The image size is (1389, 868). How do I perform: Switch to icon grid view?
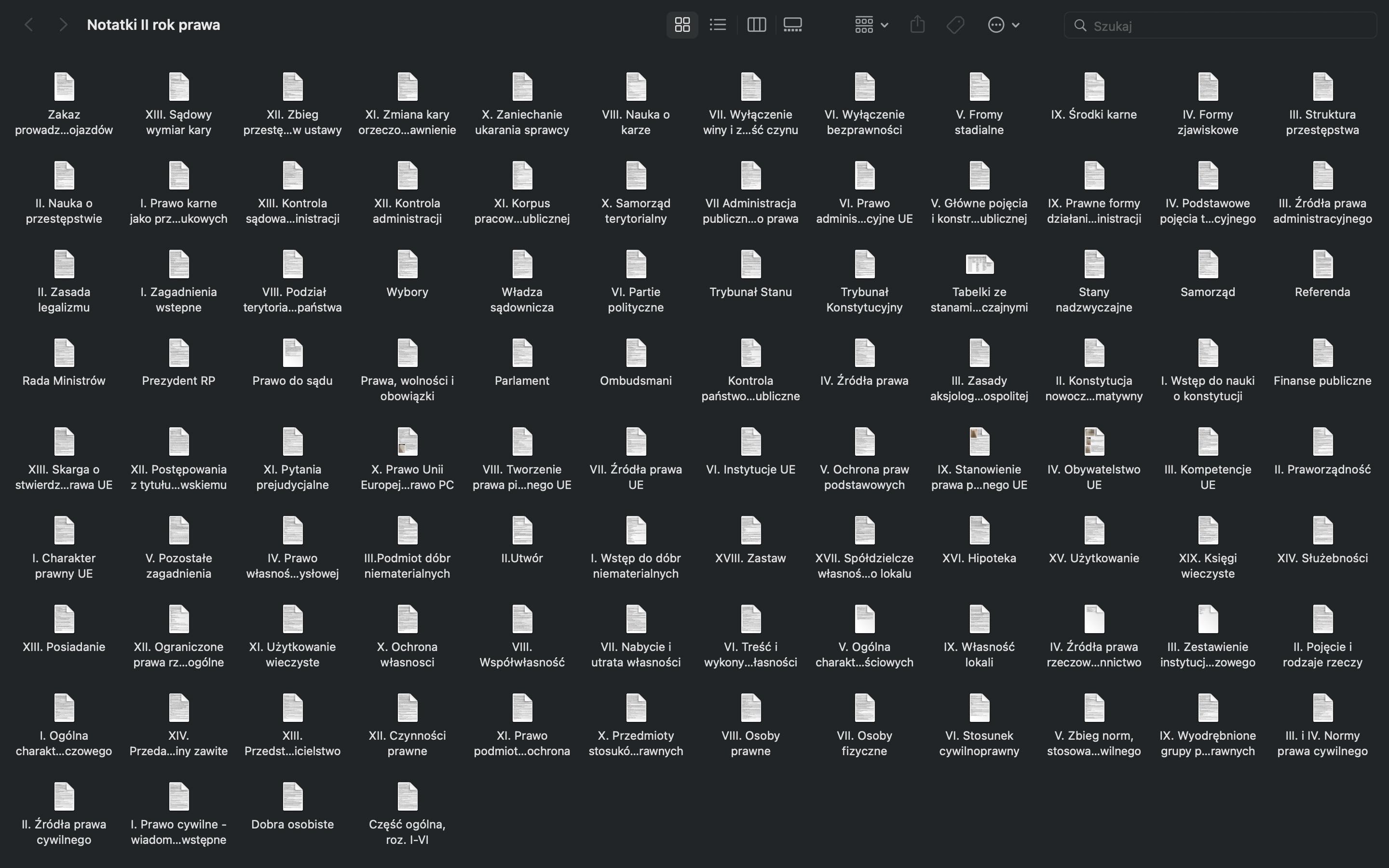click(682, 25)
